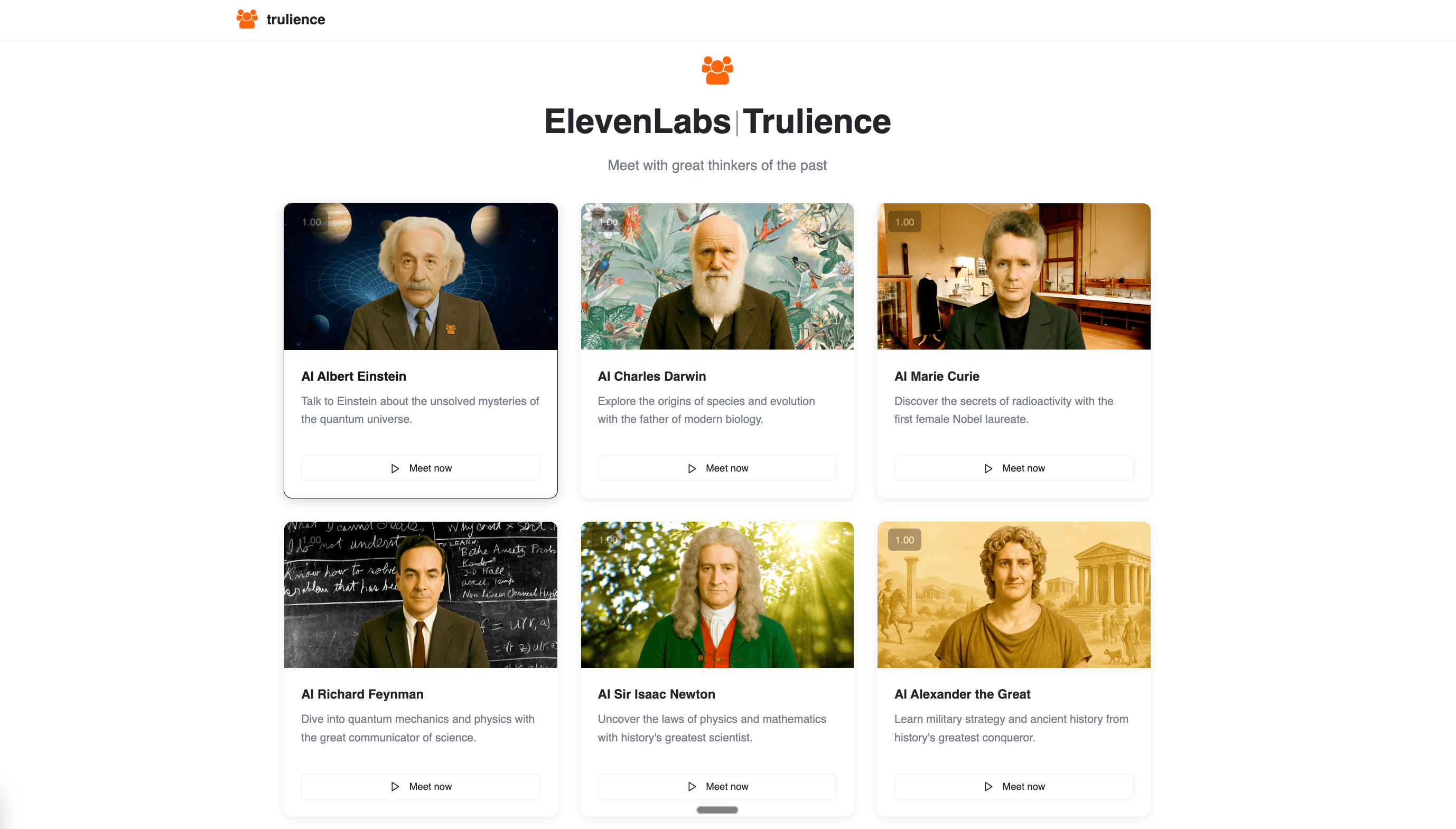Click the play icon in Einstein's Meet now button
This screenshot has width=1456, height=829.
395,468
